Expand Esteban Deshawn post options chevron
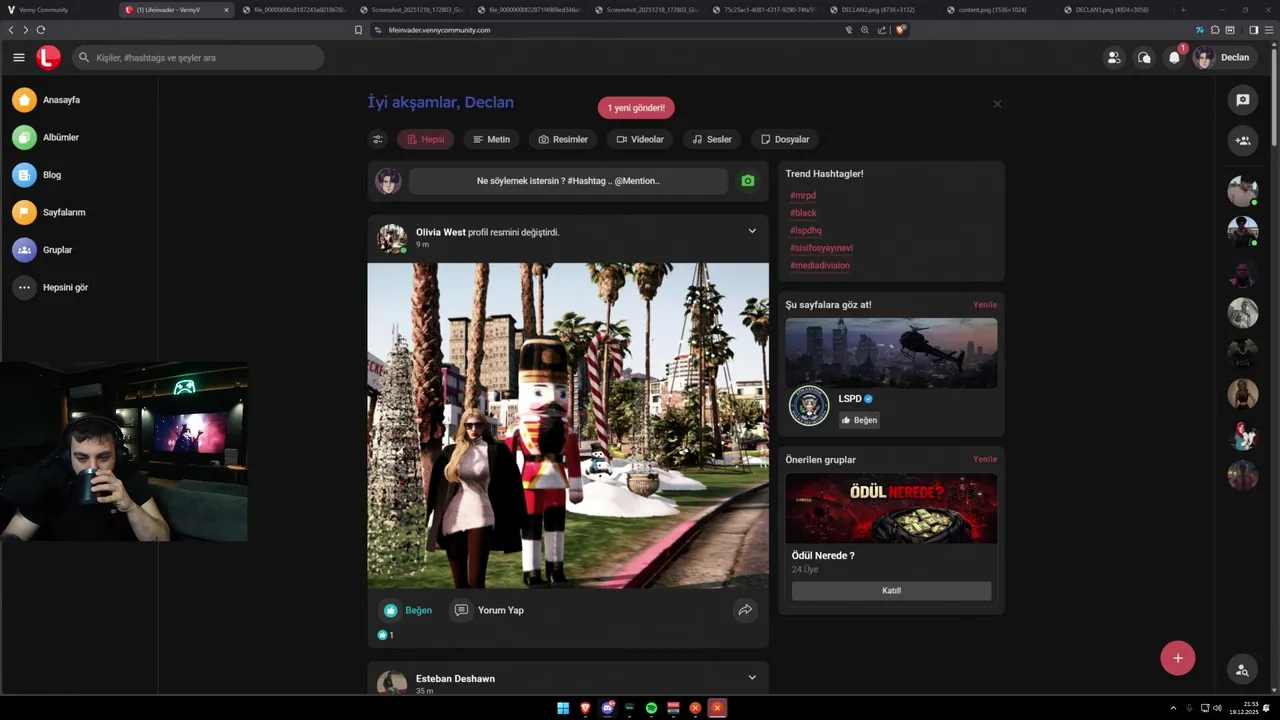This screenshot has width=1280, height=720. pos(752,677)
